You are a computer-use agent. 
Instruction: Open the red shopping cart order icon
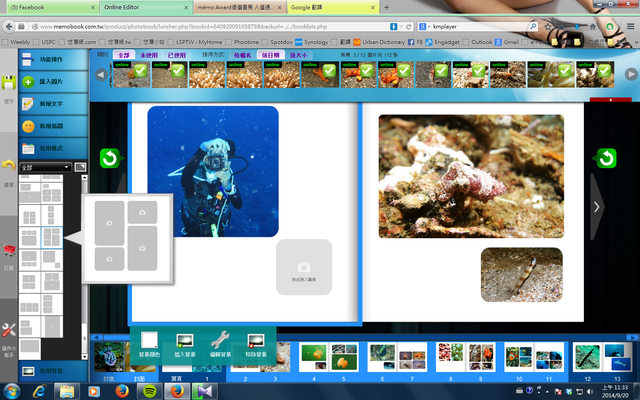[9, 249]
